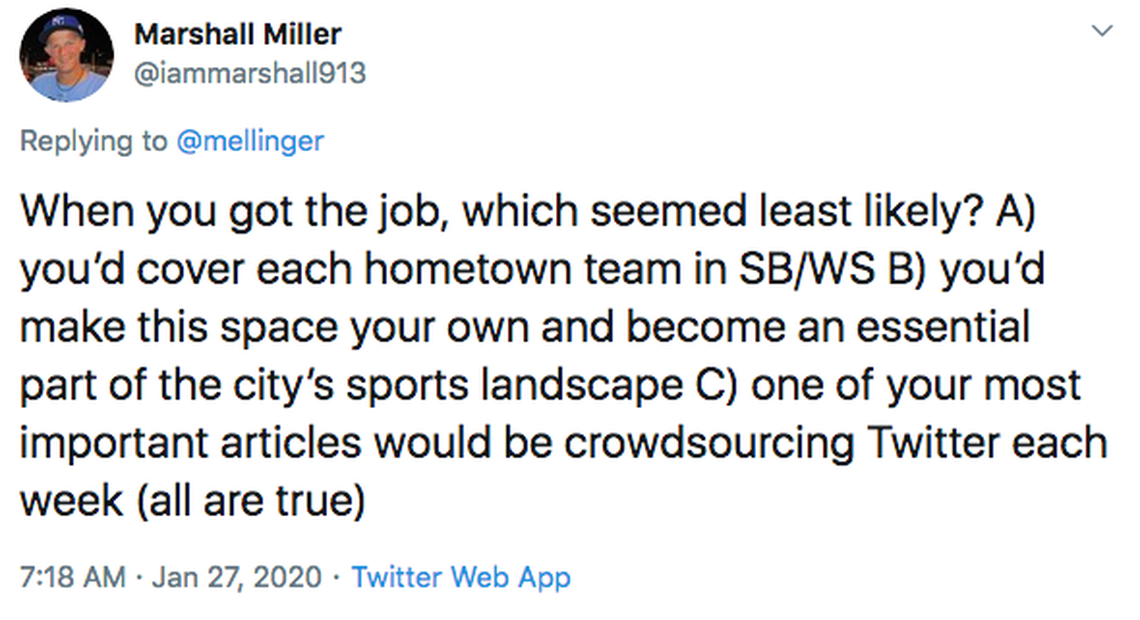
Task: Click the "Replying to" label
Action: (94, 141)
